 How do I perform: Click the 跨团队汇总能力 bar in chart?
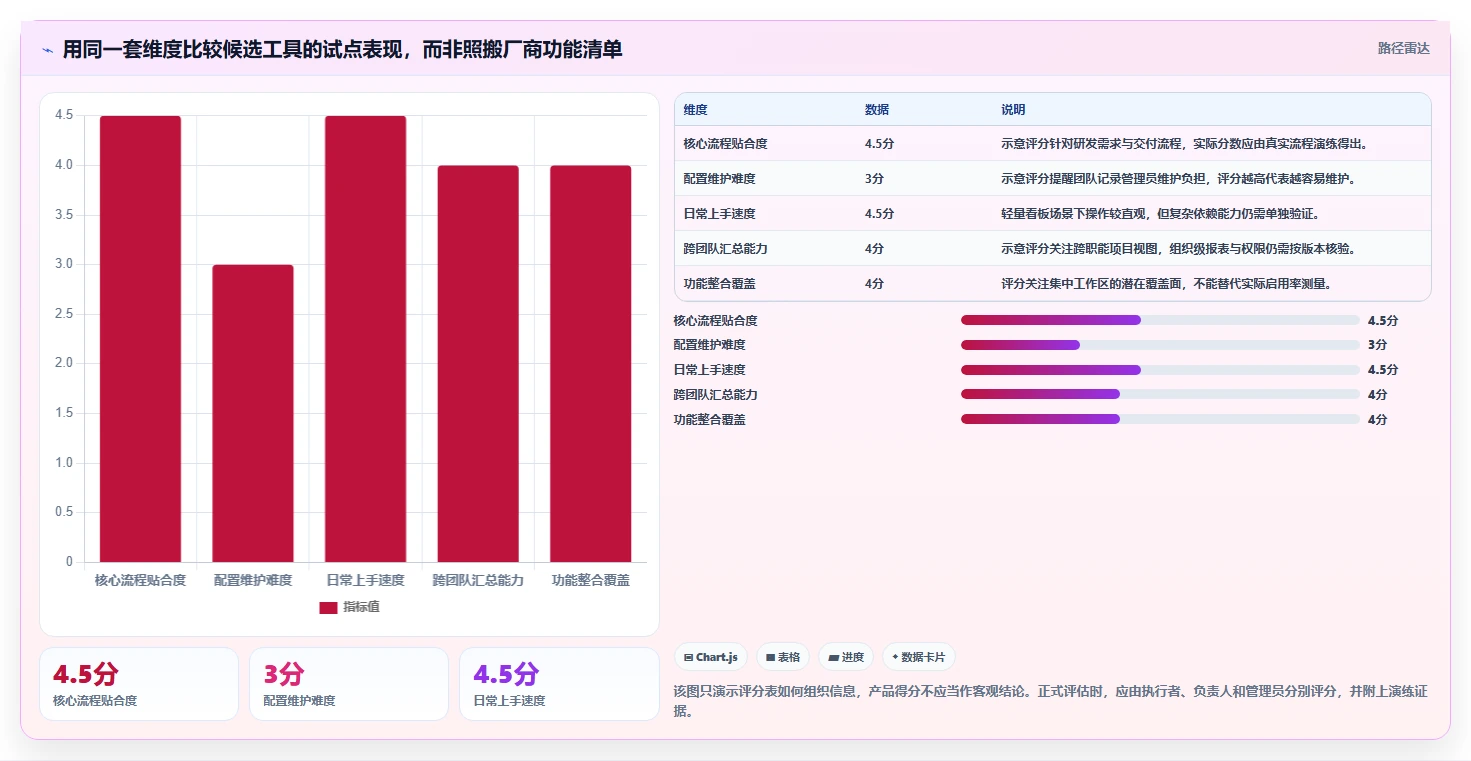coord(478,364)
